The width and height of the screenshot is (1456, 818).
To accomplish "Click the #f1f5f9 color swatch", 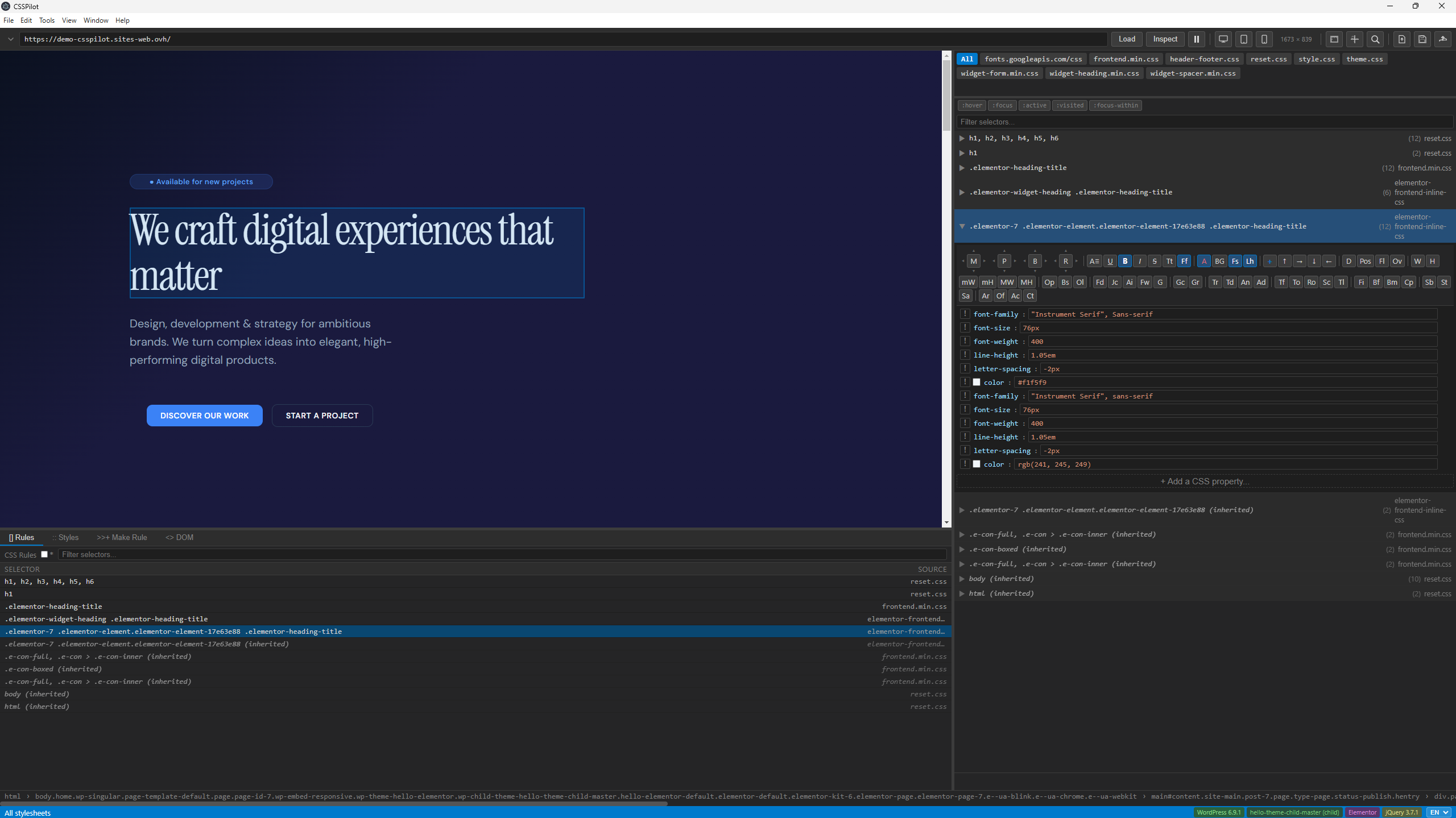I will click(977, 383).
